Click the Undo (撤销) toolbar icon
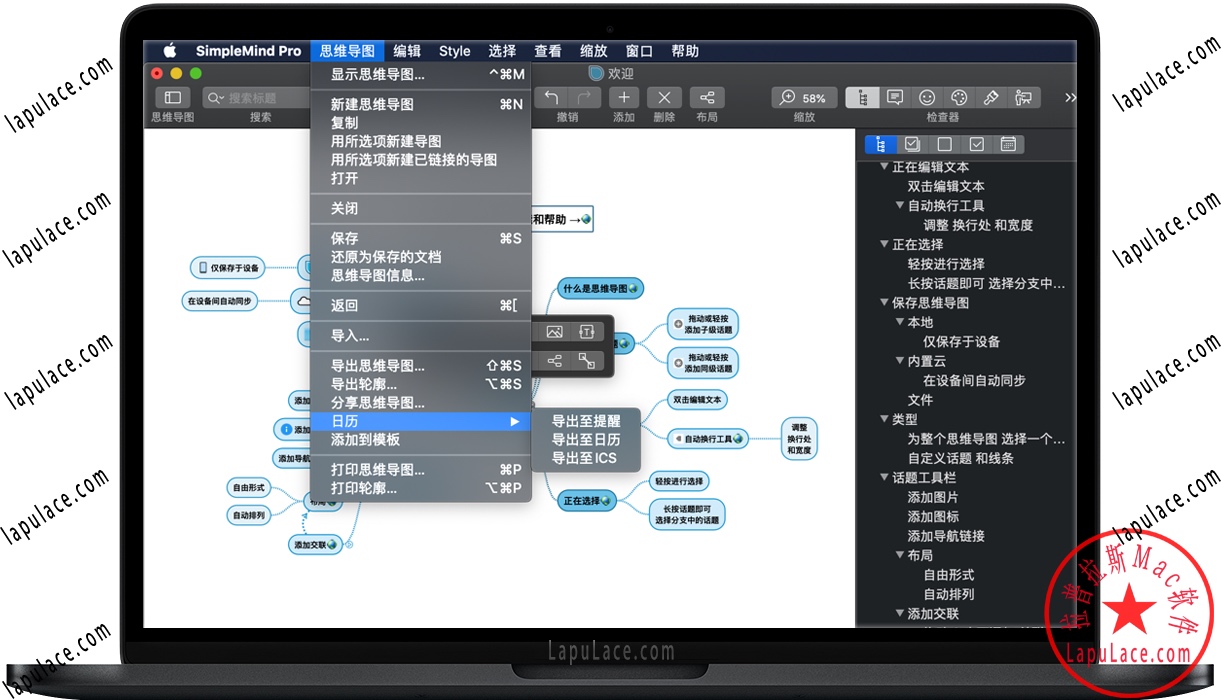The image size is (1221, 700). 551,97
